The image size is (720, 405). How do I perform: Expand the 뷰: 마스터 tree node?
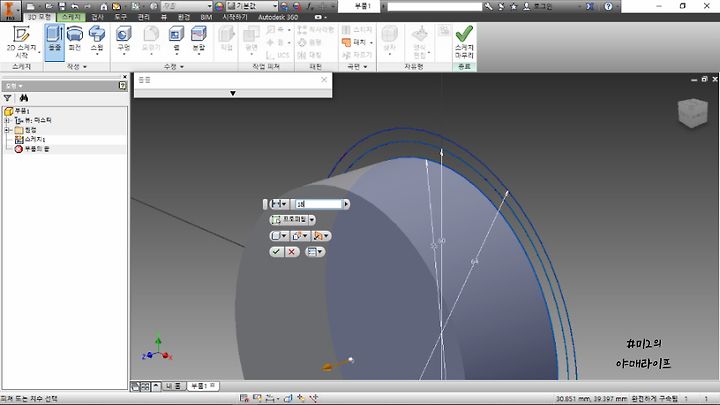click(x=7, y=120)
